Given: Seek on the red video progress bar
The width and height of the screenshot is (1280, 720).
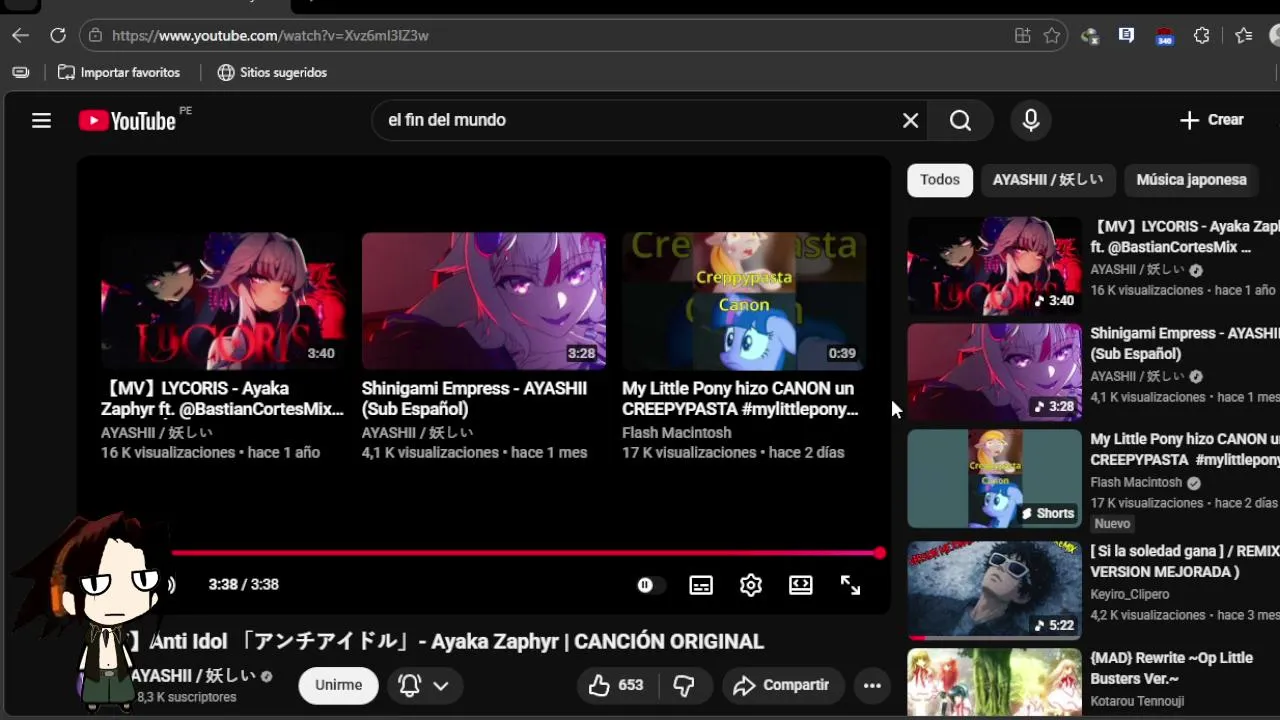Looking at the screenshot, I should (525, 553).
